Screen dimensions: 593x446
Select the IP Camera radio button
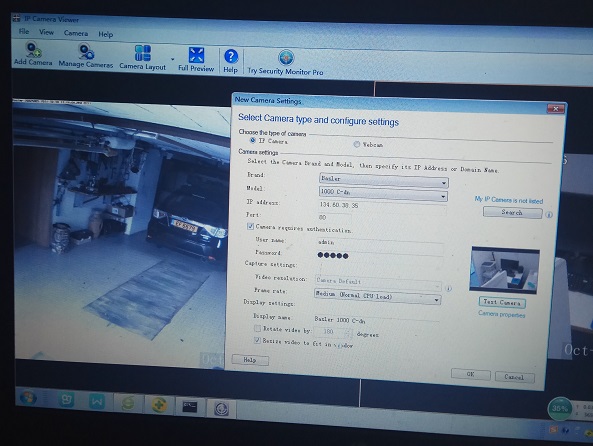click(x=253, y=140)
